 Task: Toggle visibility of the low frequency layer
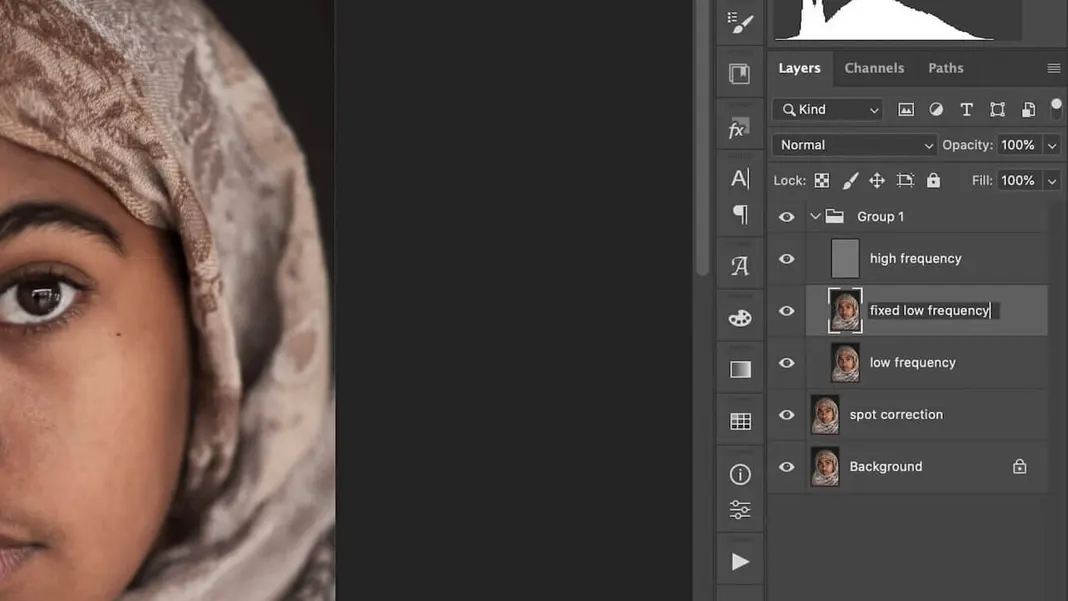pyautogui.click(x=787, y=363)
